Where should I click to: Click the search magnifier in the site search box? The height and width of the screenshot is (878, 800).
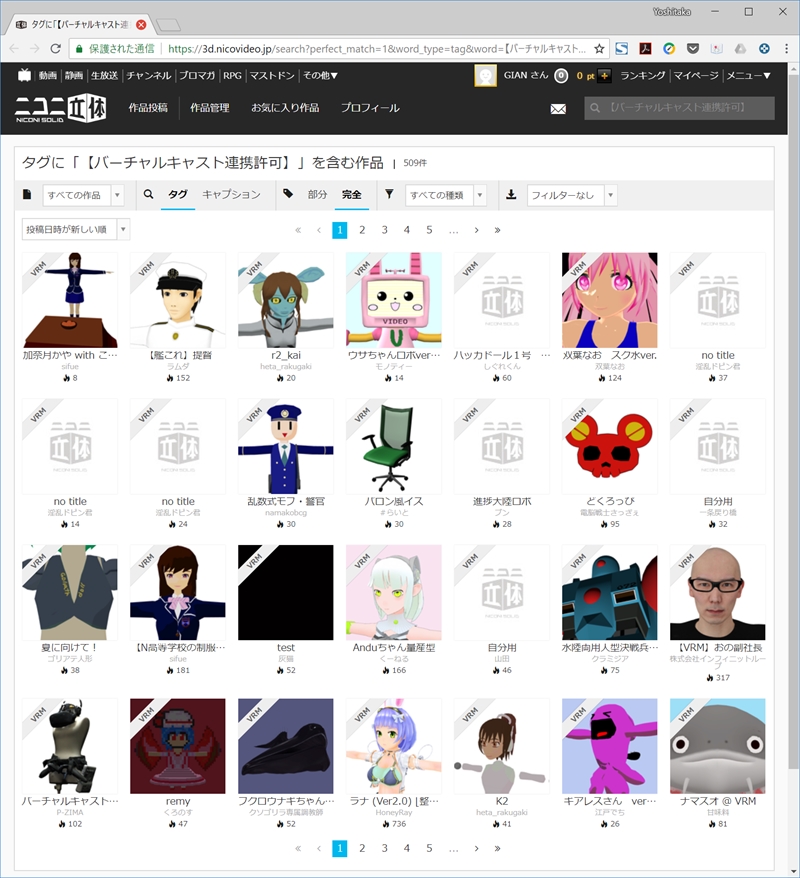(x=595, y=108)
